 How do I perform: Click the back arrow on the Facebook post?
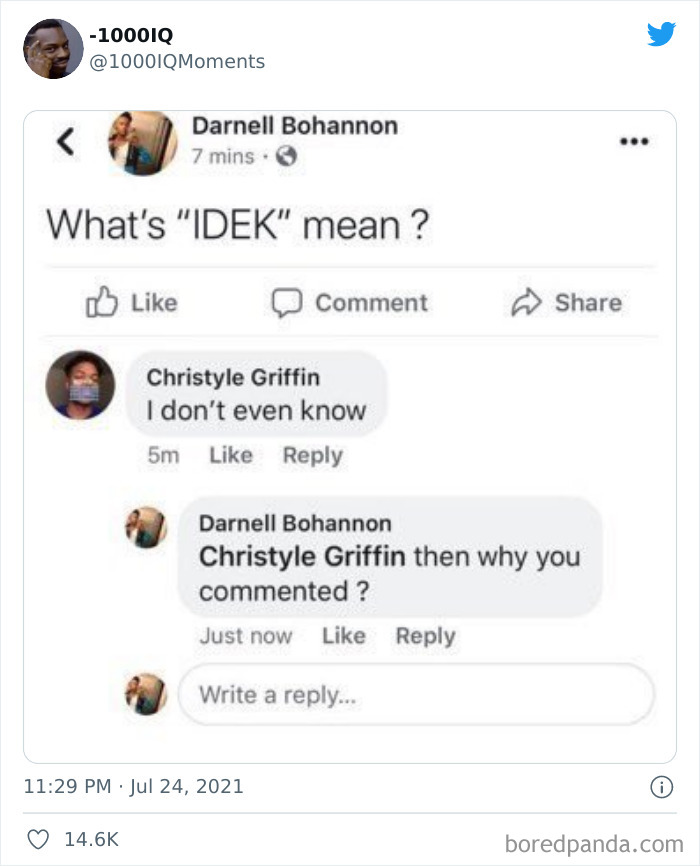point(64,141)
